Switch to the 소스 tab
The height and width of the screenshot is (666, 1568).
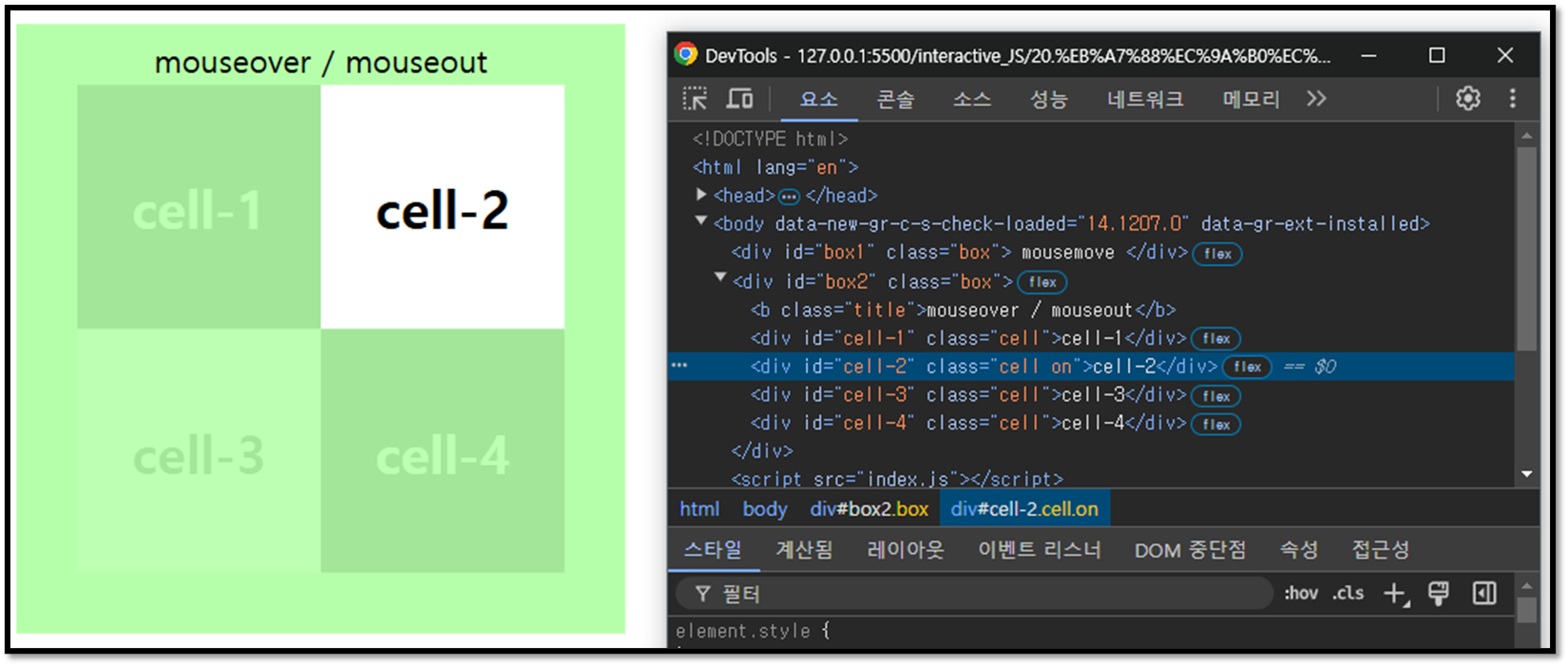[x=972, y=99]
